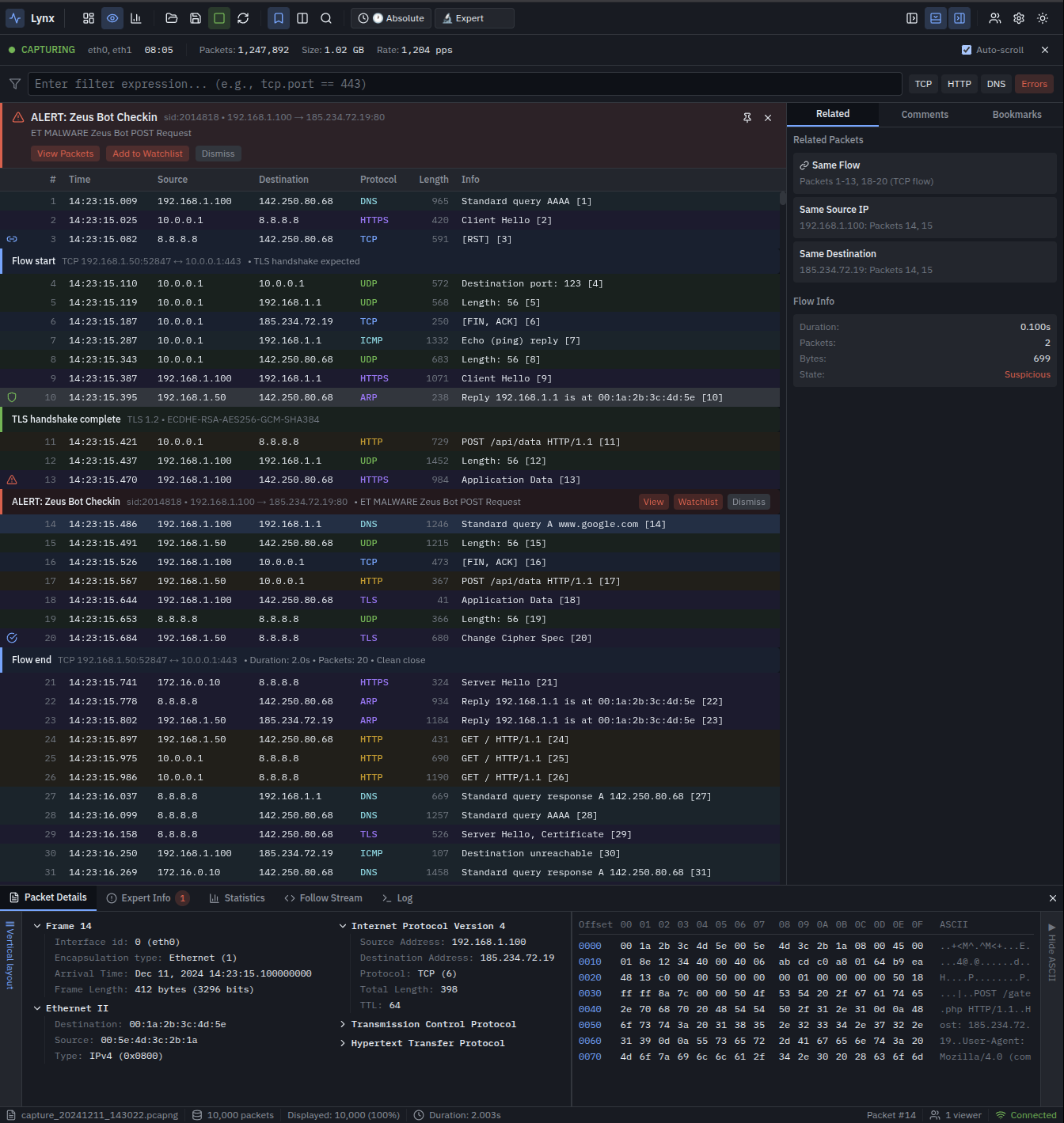The height and width of the screenshot is (1123, 1064).
Task: Open packet search with the magnifier icon
Action: pyautogui.click(x=325, y=17)
